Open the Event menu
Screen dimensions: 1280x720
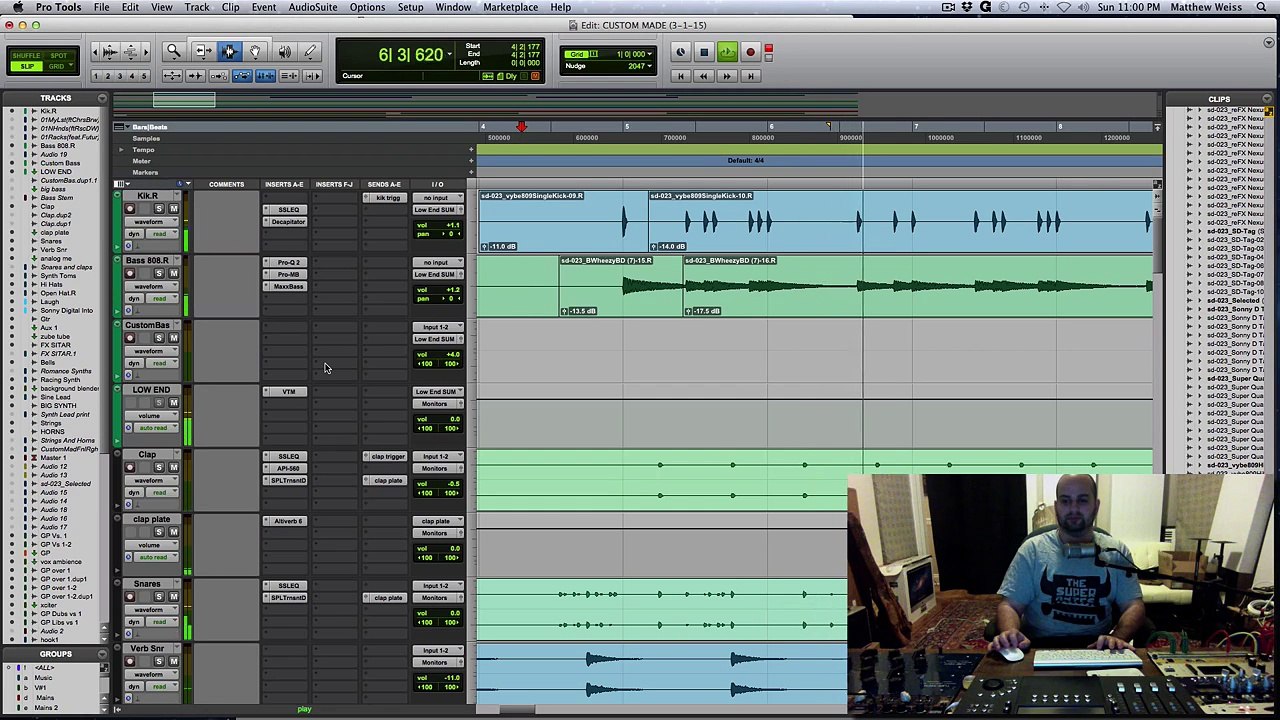pyautogui.click(x=264, y=7)
